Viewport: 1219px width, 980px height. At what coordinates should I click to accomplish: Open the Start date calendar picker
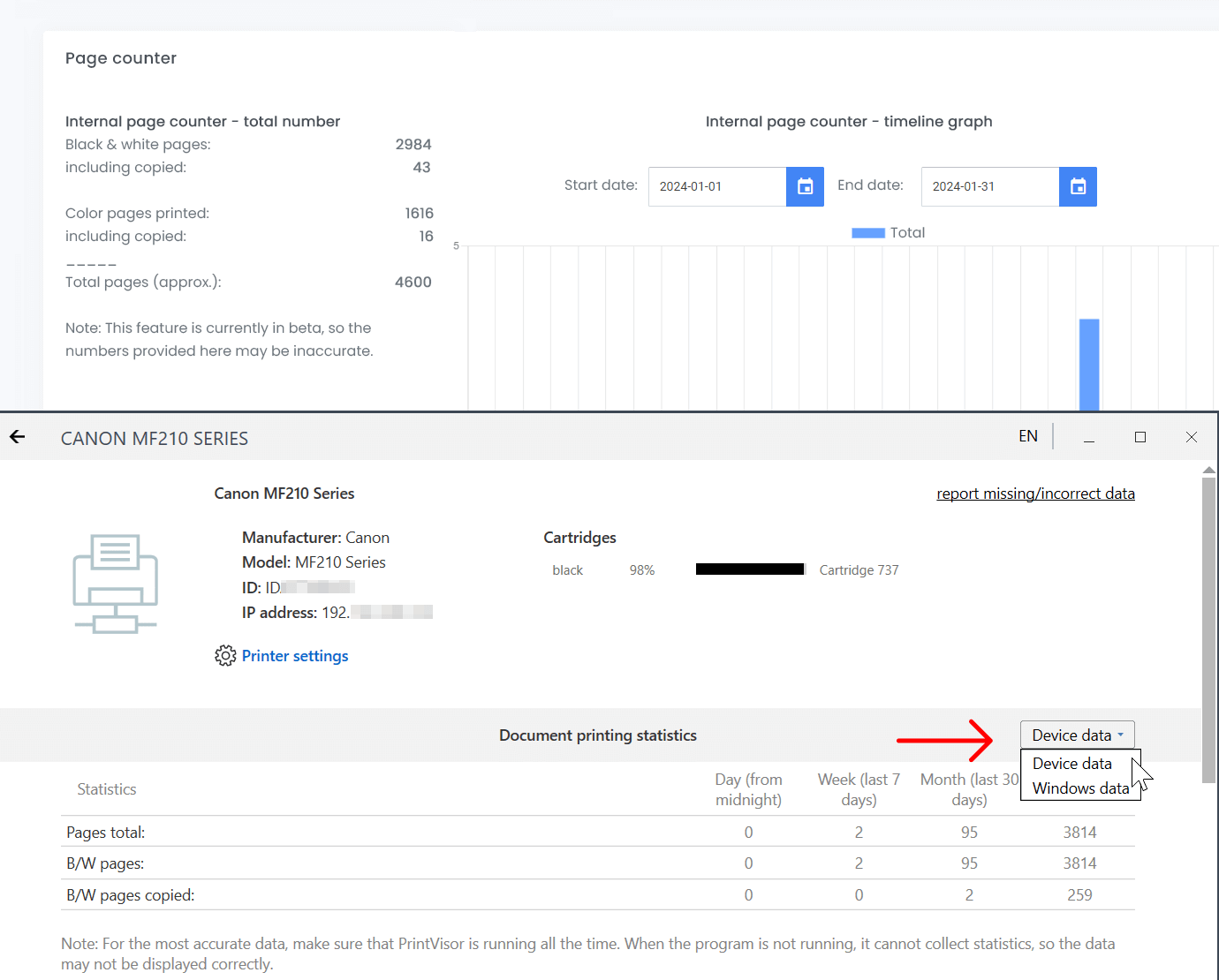805,186
